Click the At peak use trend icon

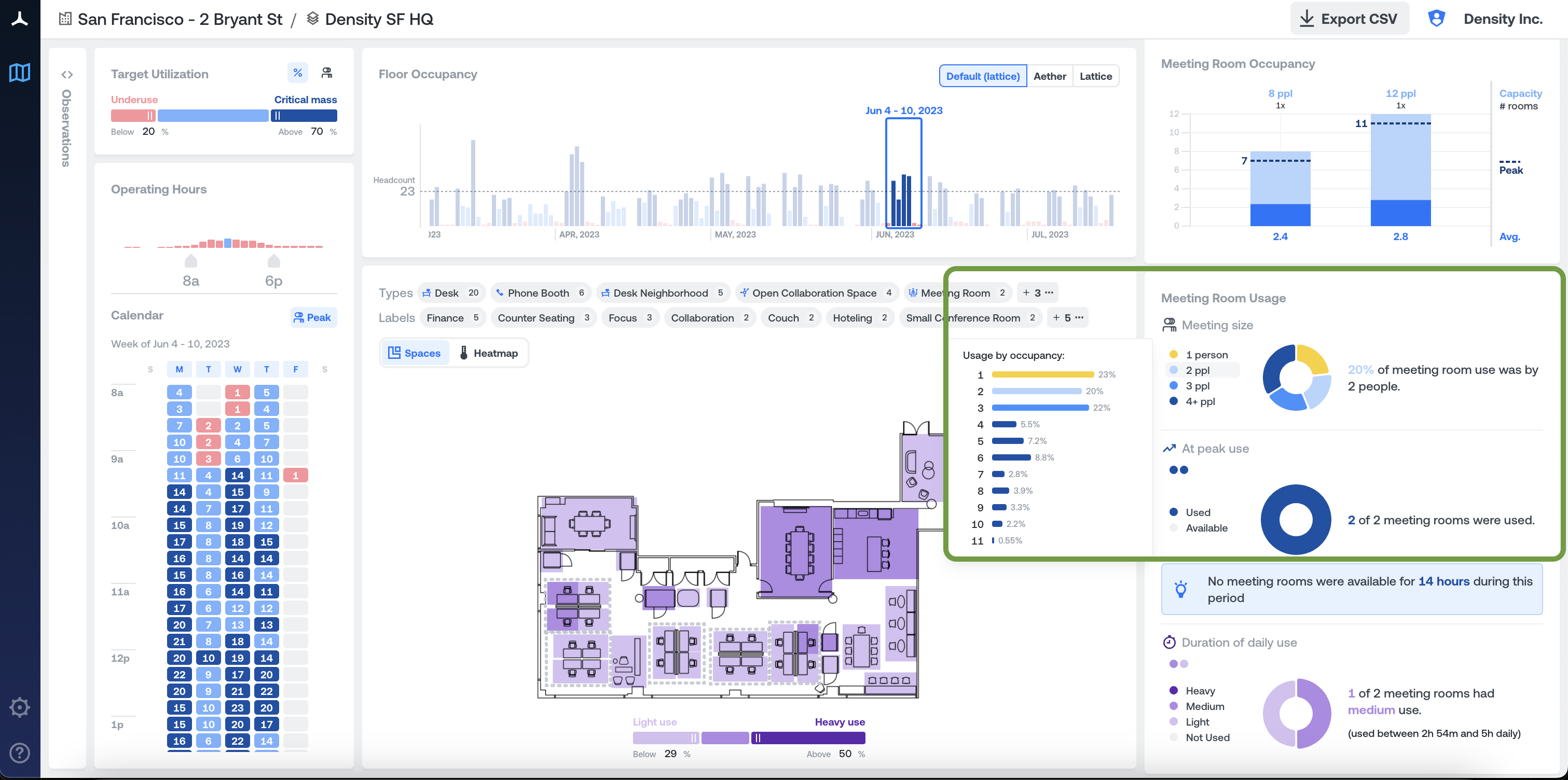tap(1168, 449)
